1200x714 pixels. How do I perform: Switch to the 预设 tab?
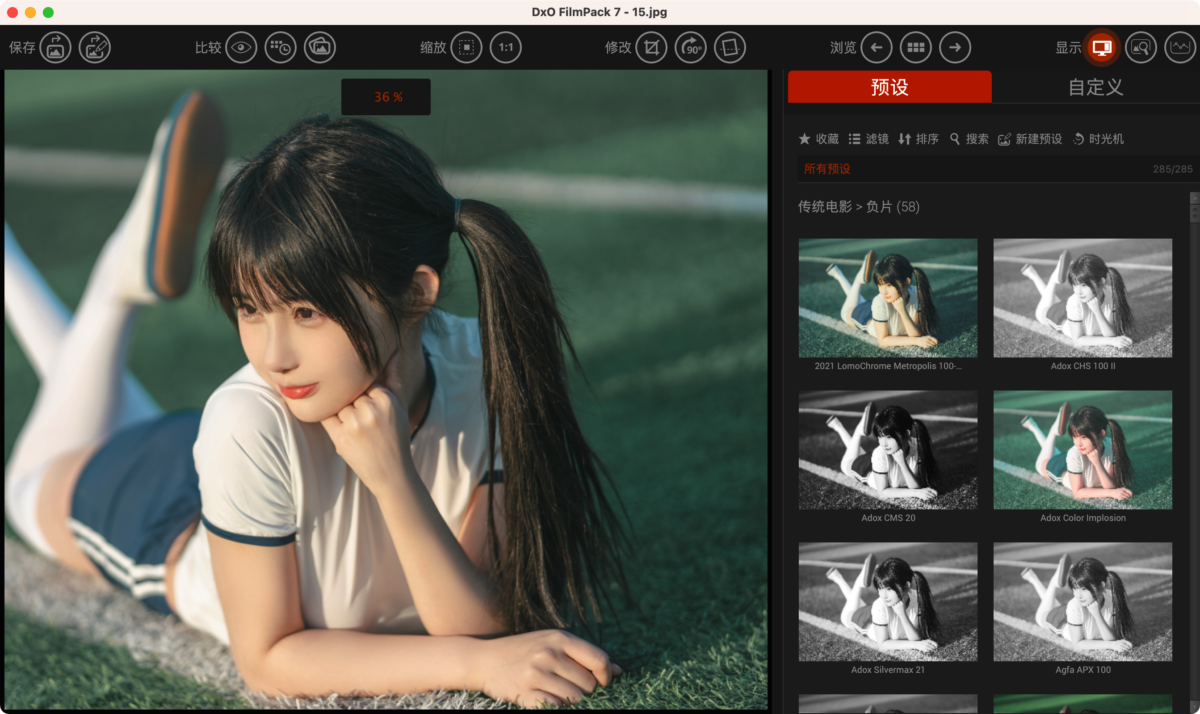click(x=890, y=87)
